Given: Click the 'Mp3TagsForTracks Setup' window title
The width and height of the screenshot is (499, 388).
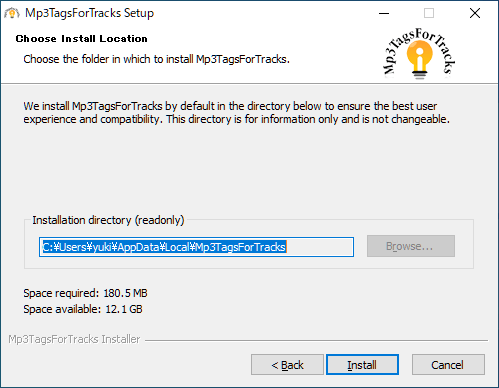Looking at the screenshot, I should pos(89,13).
